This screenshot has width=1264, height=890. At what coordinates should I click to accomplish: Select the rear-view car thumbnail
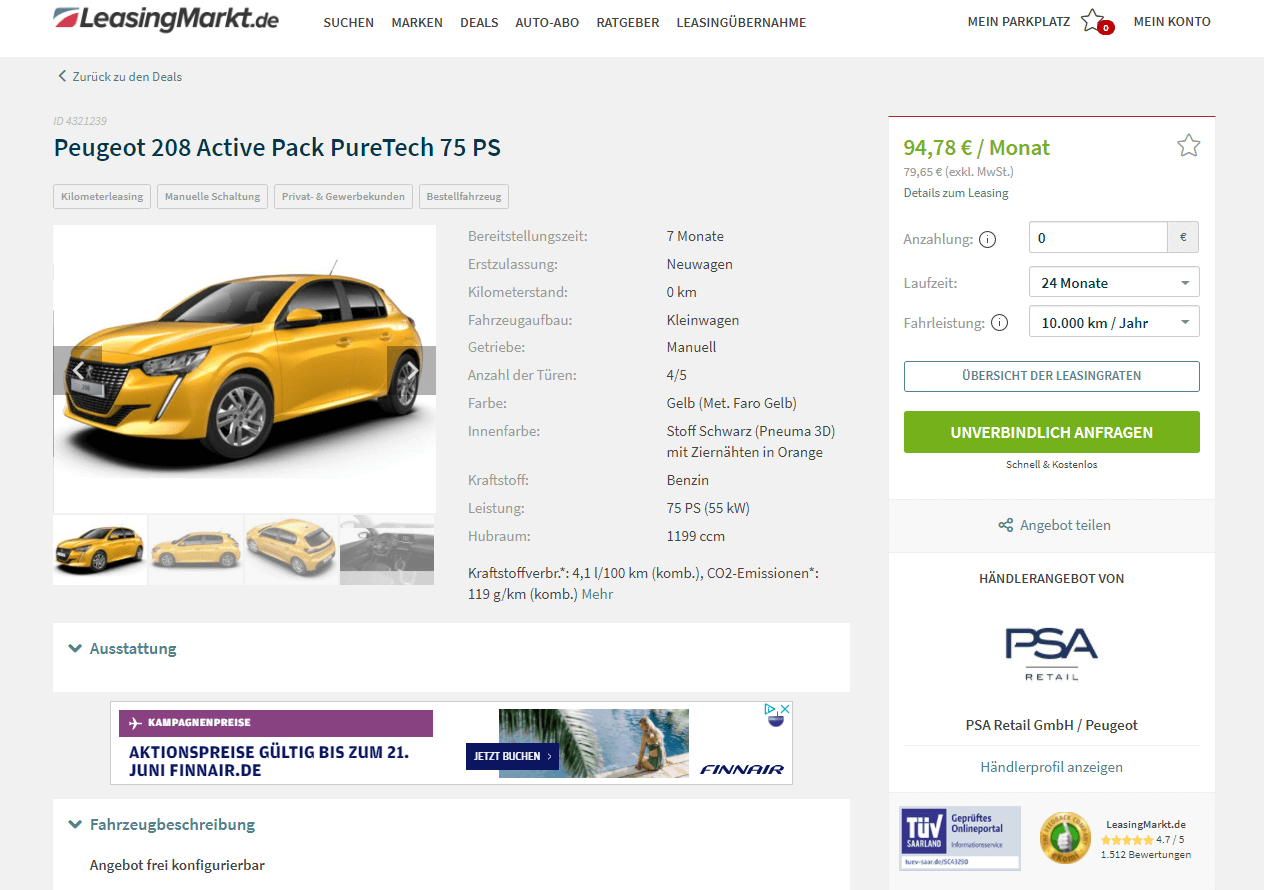[x=292, y=550]
